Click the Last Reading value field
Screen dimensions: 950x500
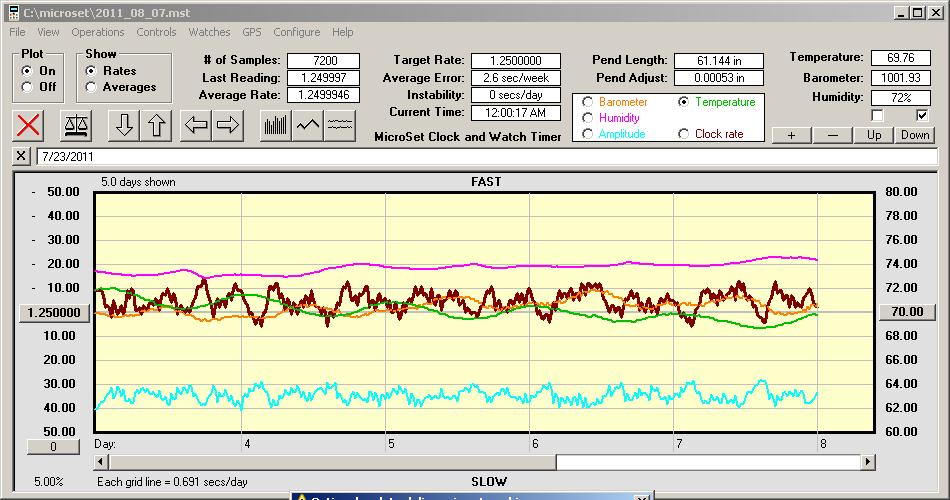point(324,78)
